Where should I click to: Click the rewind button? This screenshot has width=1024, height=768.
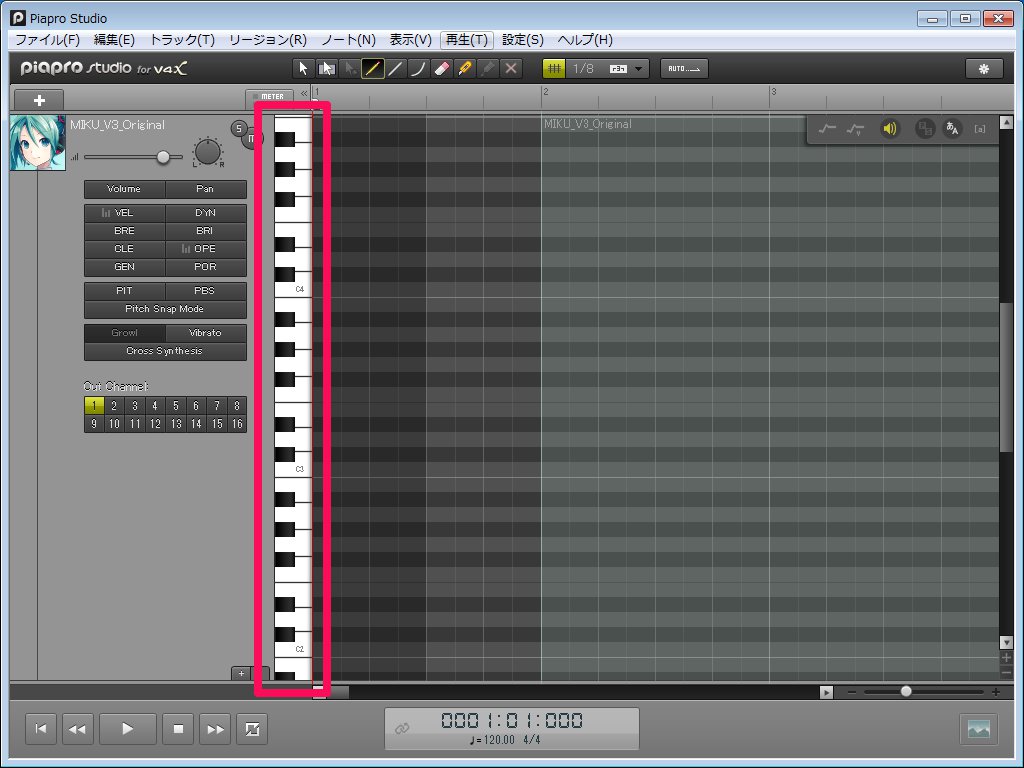point(77,729)
